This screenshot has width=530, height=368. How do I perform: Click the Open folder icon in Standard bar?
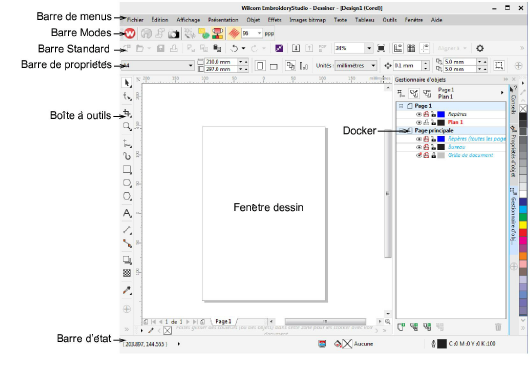point(140,48)
